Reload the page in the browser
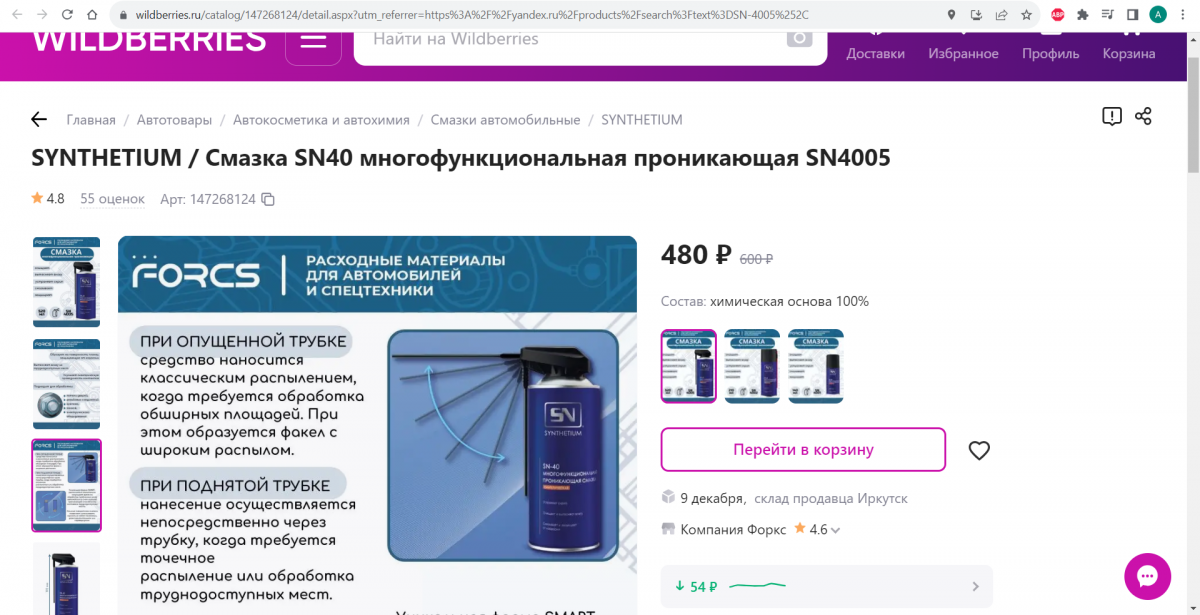 (67, 15)
